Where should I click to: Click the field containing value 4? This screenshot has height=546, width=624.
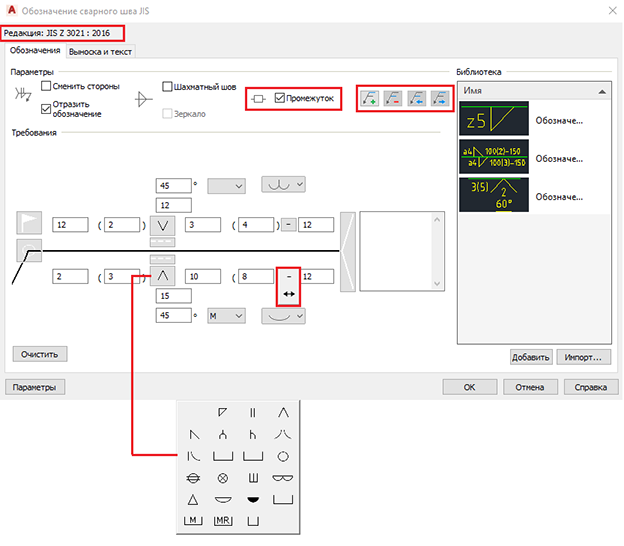(256, 225)
